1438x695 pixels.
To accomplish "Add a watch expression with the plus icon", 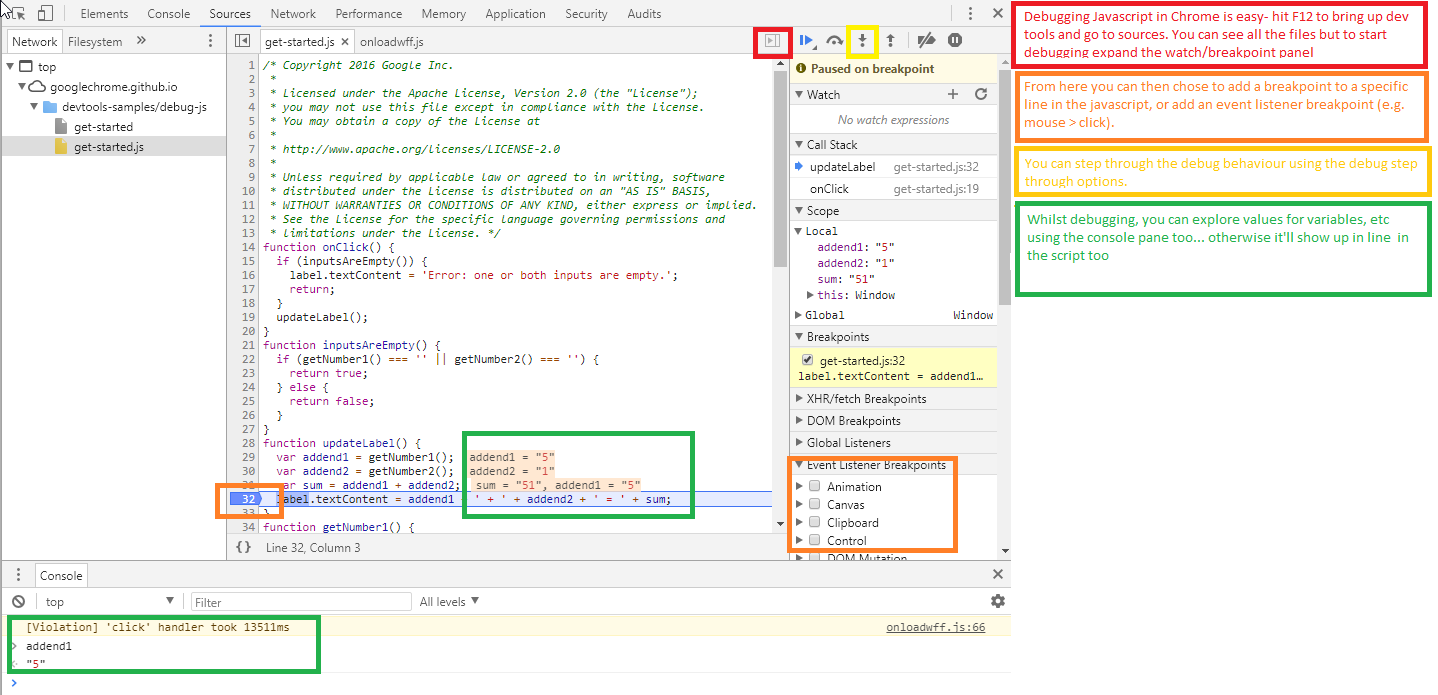I will coord(953,94).
